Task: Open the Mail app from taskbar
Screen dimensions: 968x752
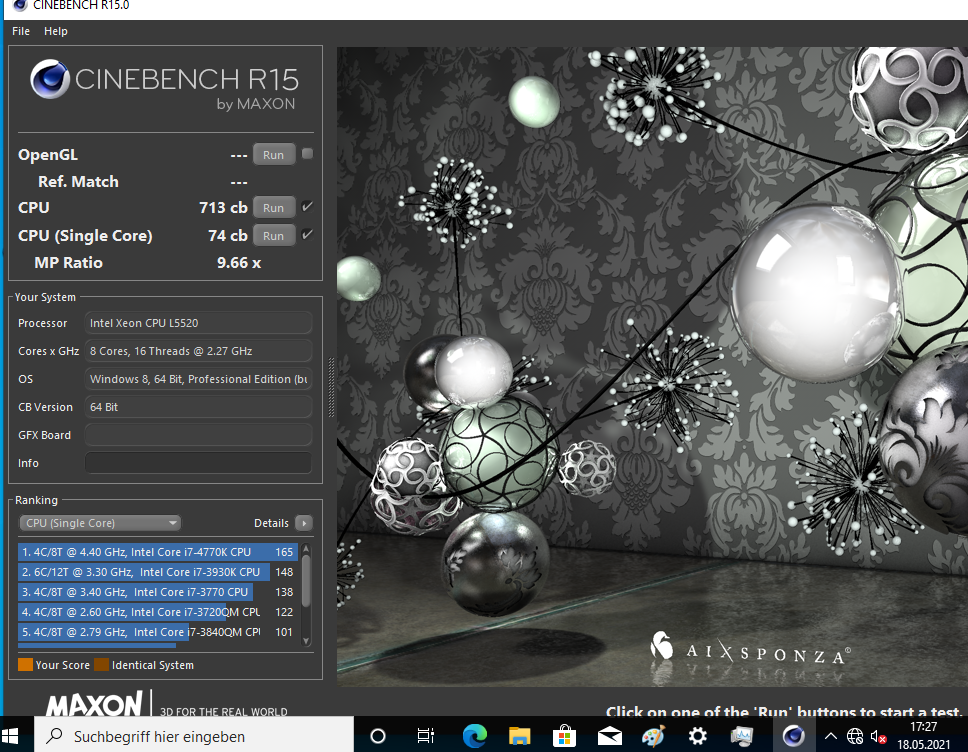Action: click(x=609, y=736)
